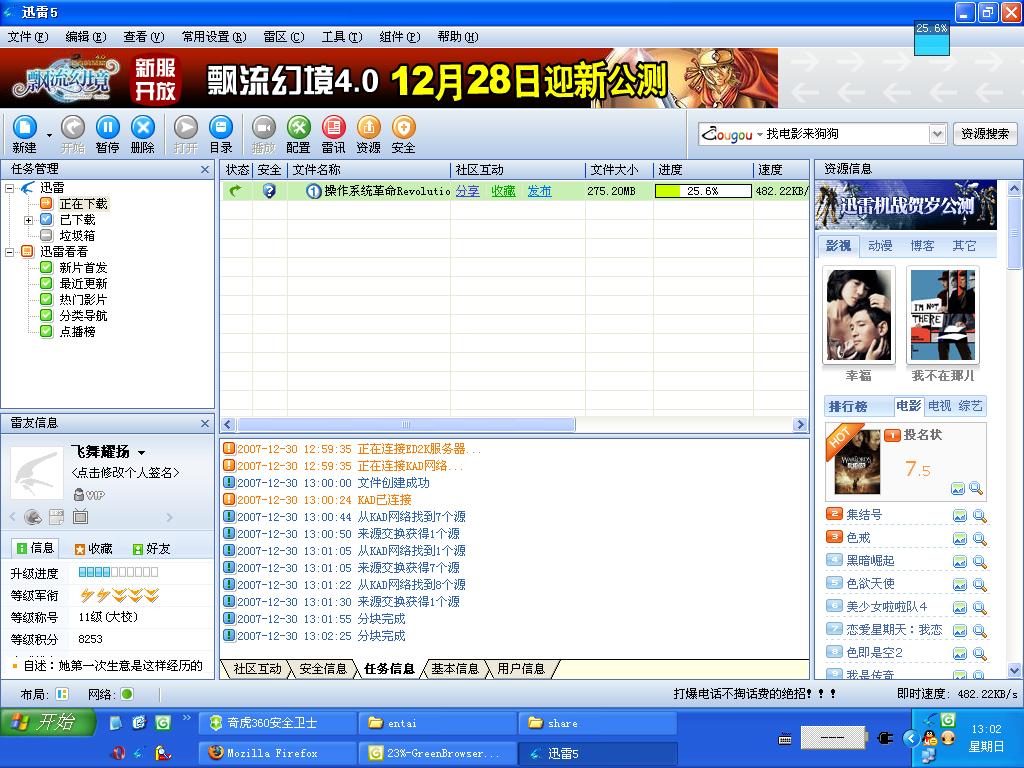The image size is (1024, 768).
Task: Select 正在下载 in the task tree
Action: tap(83, 204)
